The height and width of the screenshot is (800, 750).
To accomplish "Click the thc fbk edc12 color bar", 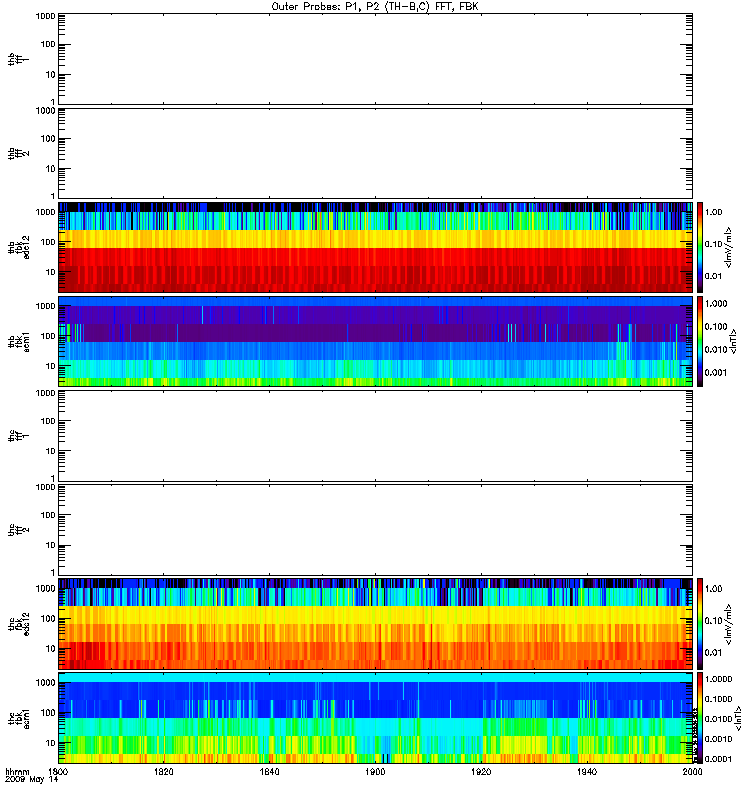I will (x=700, y=623).
